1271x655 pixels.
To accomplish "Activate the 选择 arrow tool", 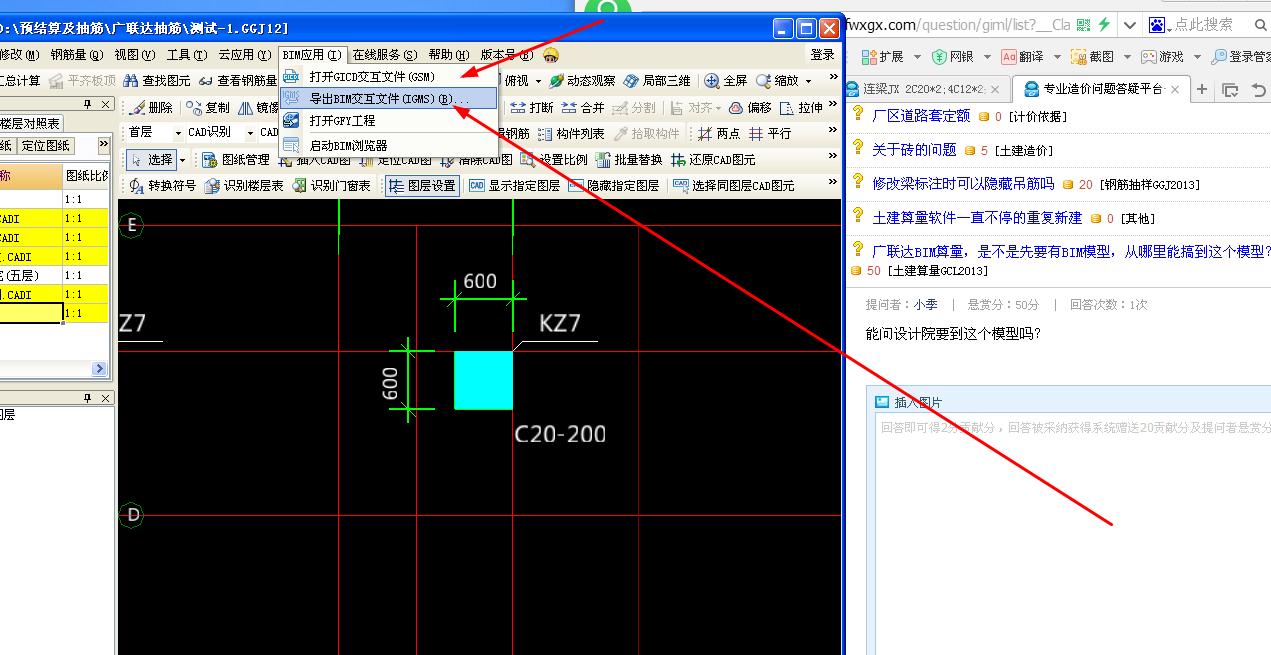I will [150, 159].
